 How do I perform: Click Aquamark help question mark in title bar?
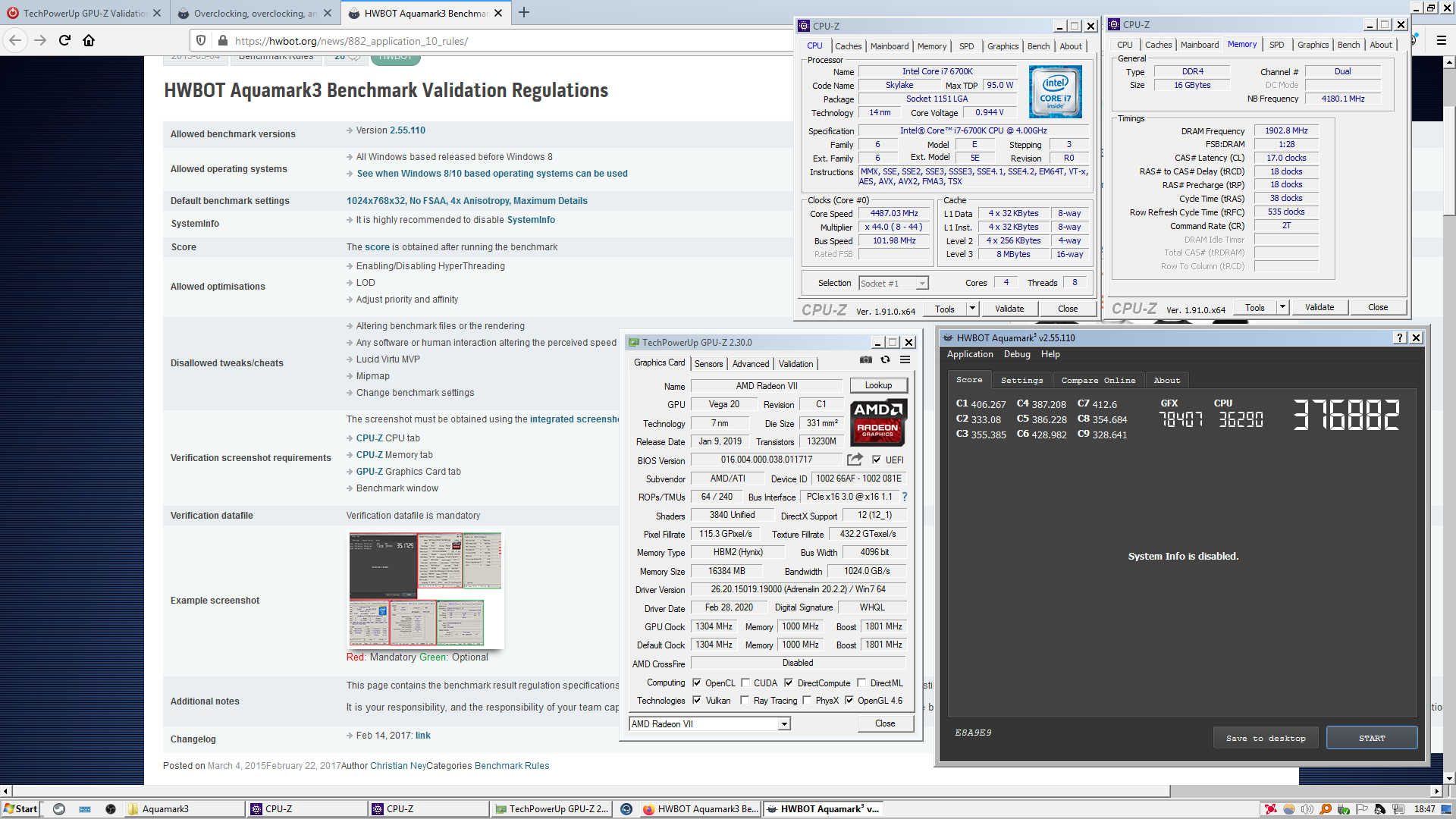(x=1400, y=338)
